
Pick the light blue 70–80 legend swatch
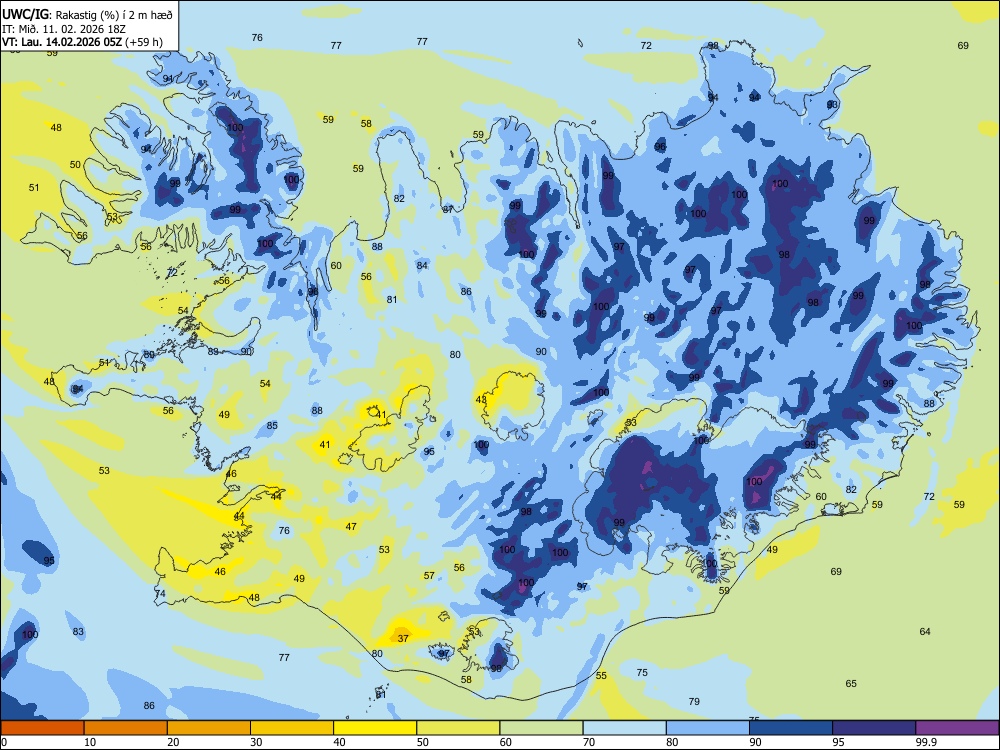(x=624, y=728)
